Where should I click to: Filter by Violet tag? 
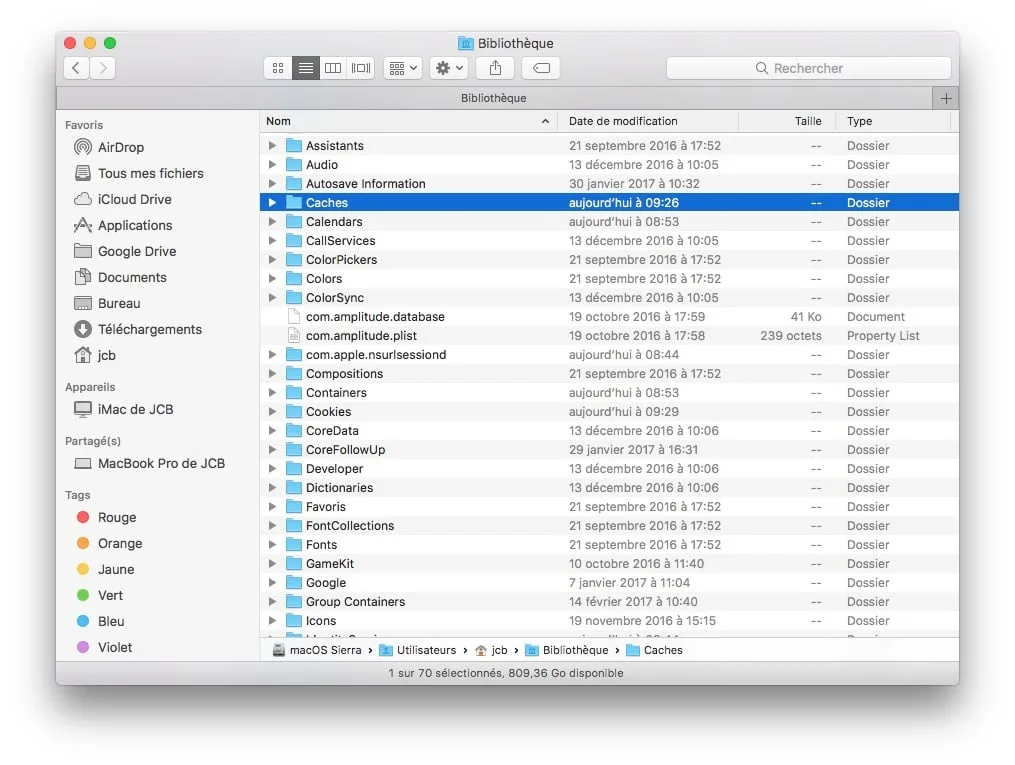[104, 647]
